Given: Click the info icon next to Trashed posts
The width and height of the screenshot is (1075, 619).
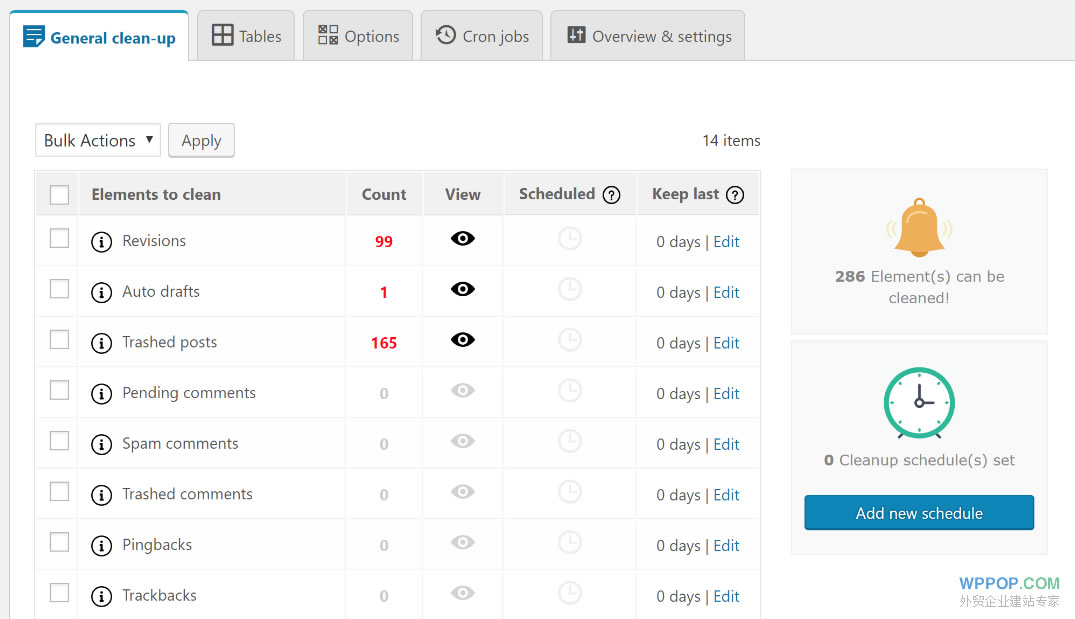Looking at the screenshot, I should [101, 343].
